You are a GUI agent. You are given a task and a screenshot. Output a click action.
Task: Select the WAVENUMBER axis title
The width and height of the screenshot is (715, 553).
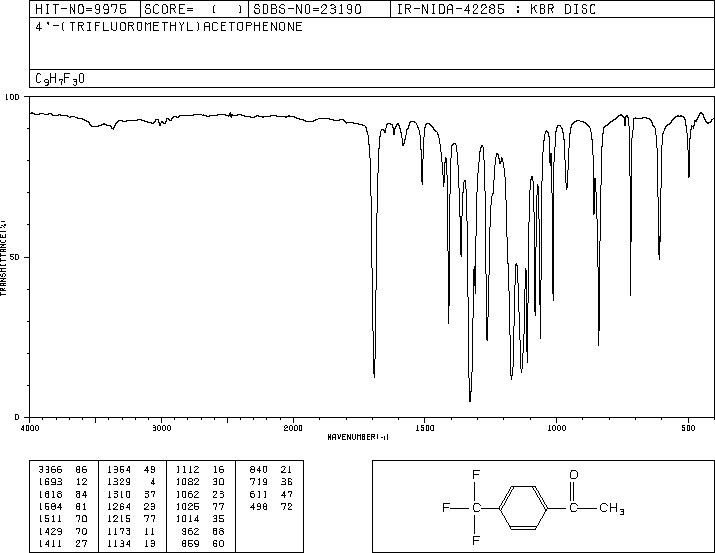pyautogui.click(x=358, y=437)
